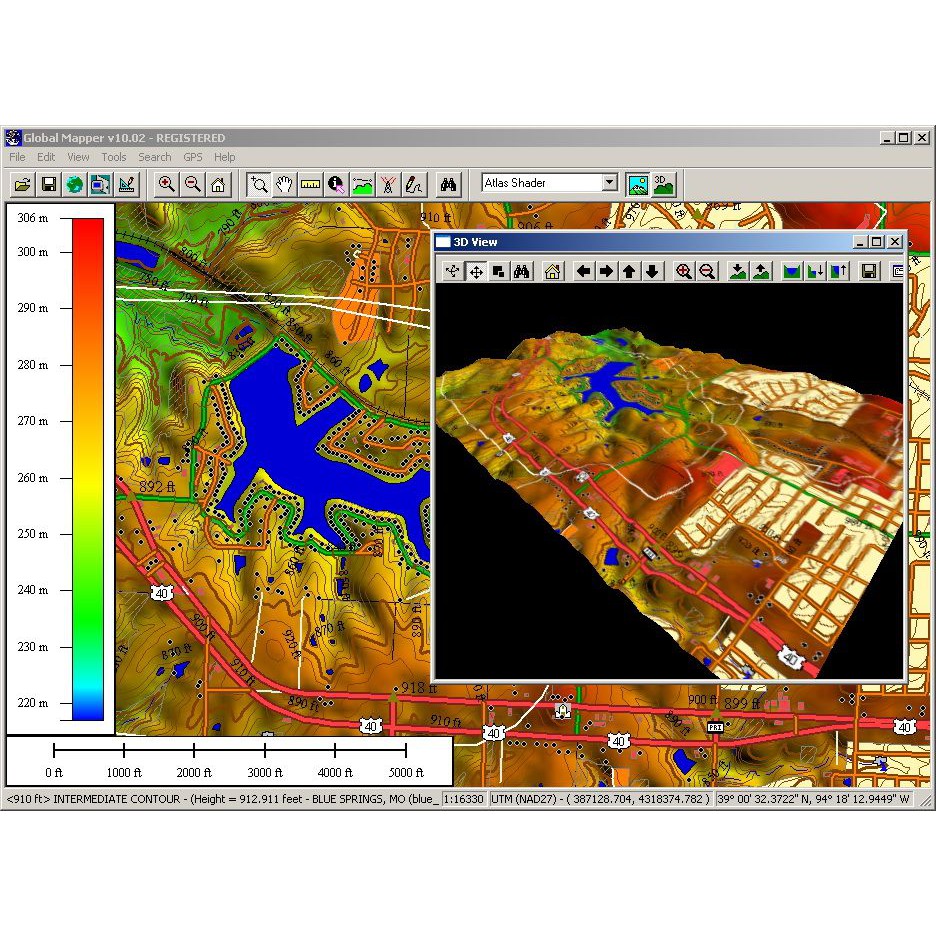Screen dimensions: 936x936
Task: Click left arrow button in 3D View
Action: point(583,271)
